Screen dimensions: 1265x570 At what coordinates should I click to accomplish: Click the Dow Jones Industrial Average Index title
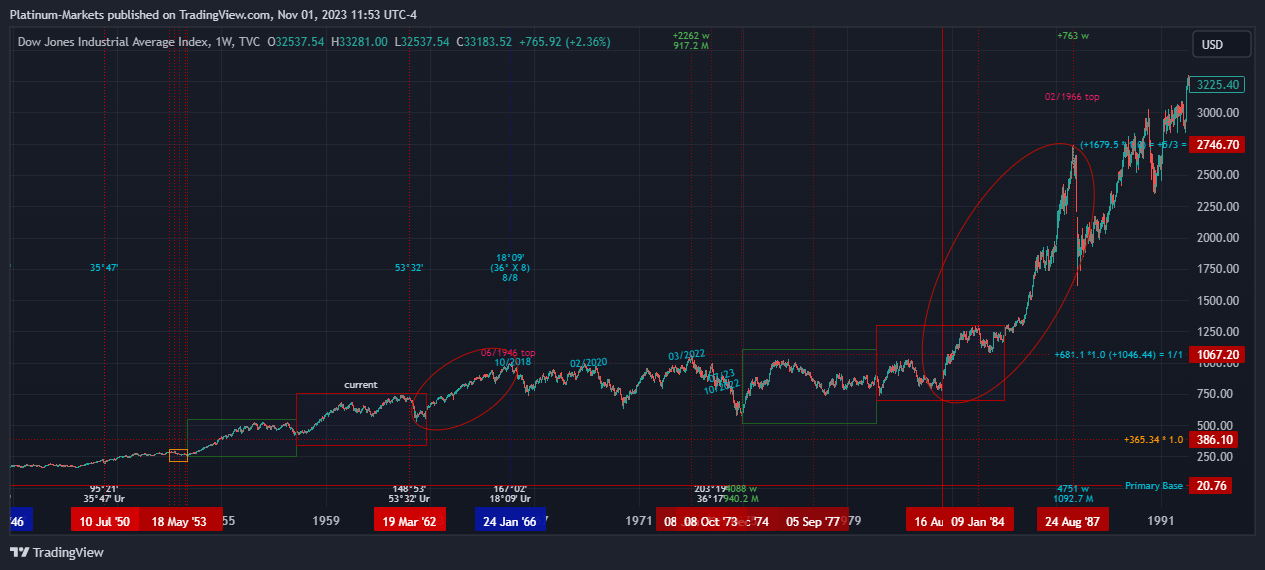112,42
